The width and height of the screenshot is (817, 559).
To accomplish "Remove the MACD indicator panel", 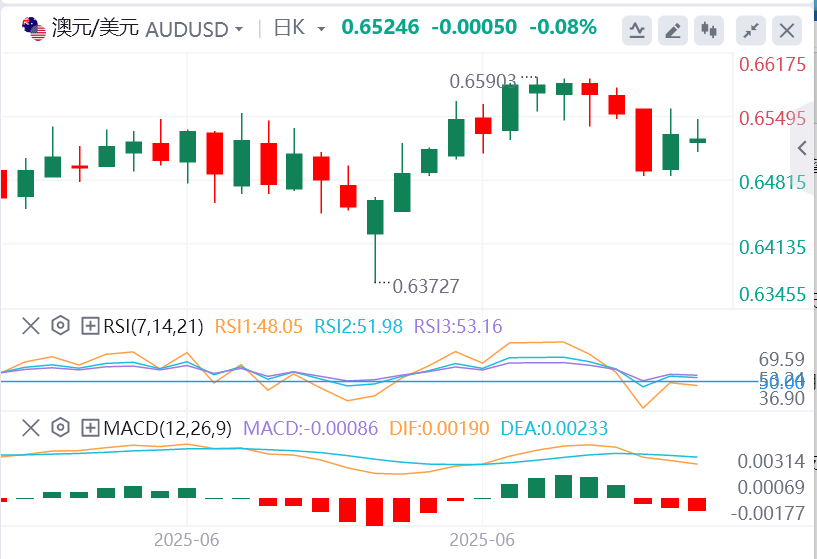I will pyautogui.click(x=31, y=428).
